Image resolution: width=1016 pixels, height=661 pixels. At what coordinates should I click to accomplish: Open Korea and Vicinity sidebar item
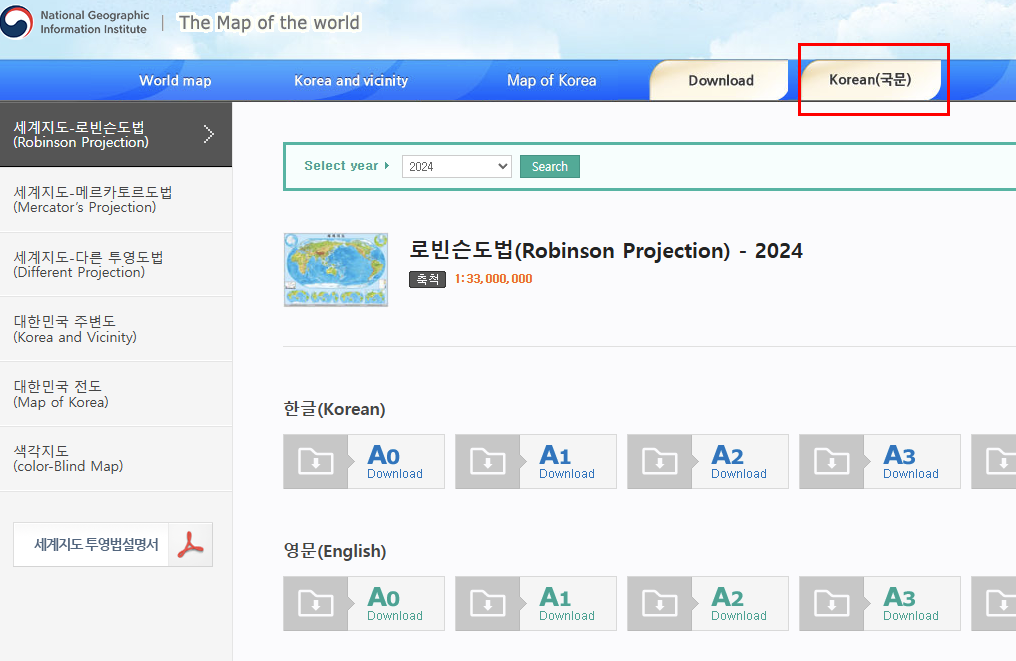116,329
